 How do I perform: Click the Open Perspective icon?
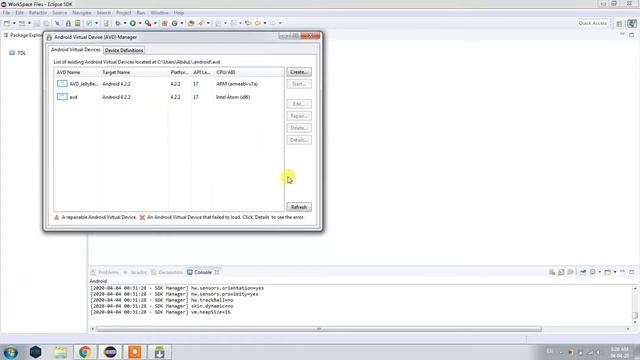pos(619,23)
